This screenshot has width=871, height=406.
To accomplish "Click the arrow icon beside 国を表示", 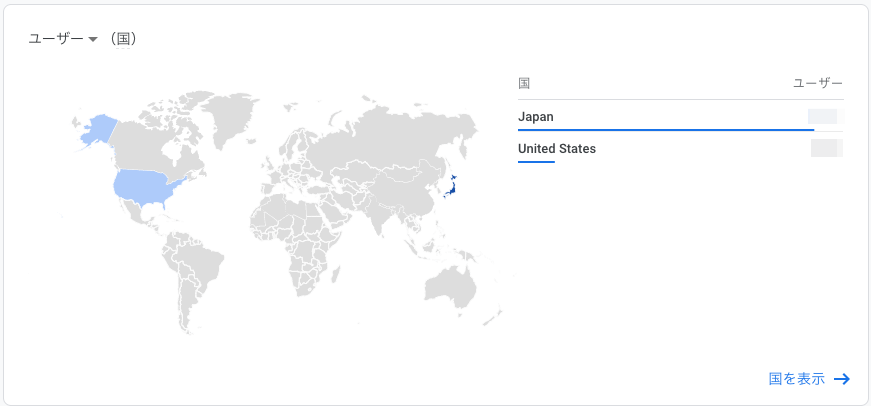I will point(842,379).
